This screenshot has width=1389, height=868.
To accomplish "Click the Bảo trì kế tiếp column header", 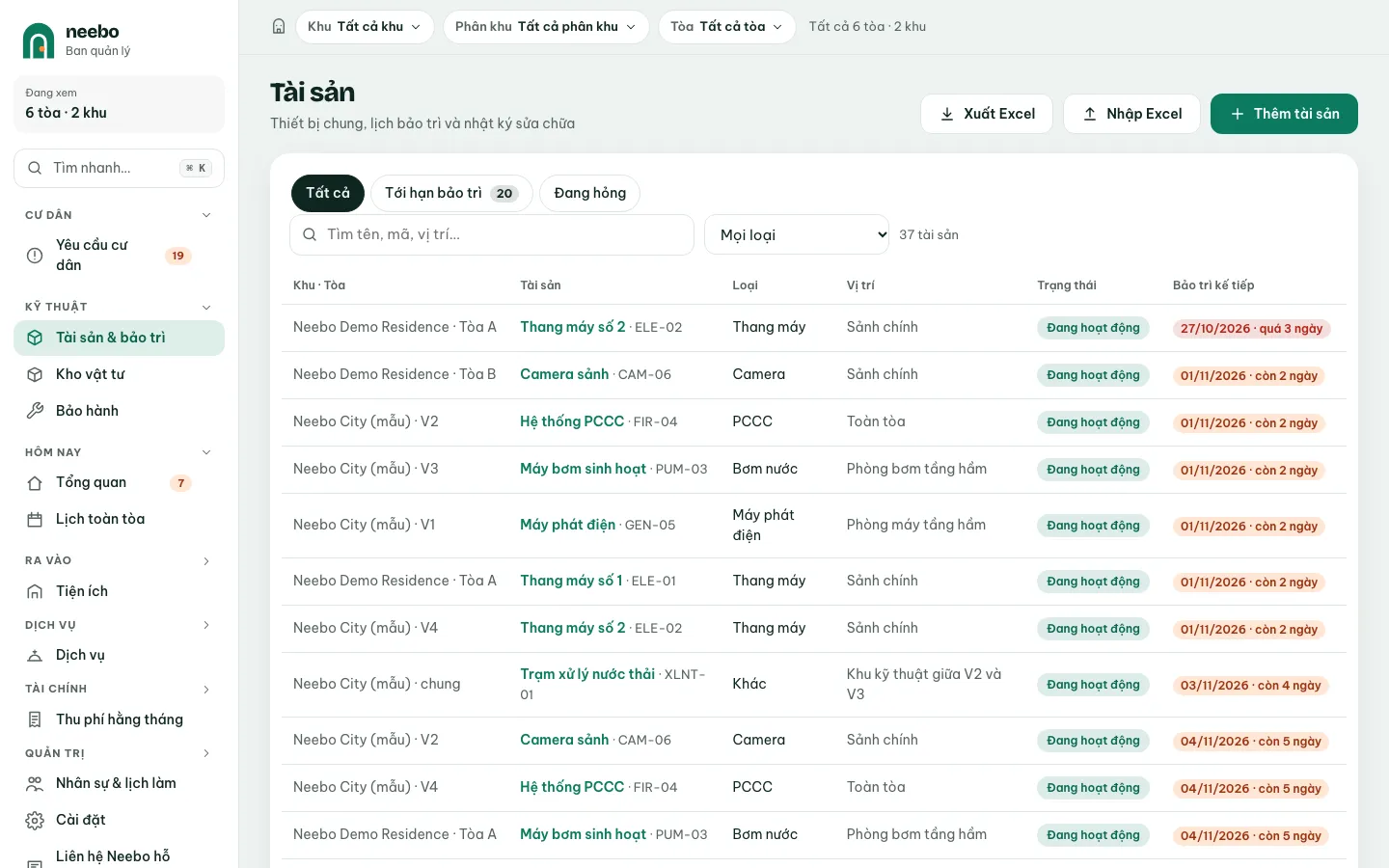I will [1213, 285].
